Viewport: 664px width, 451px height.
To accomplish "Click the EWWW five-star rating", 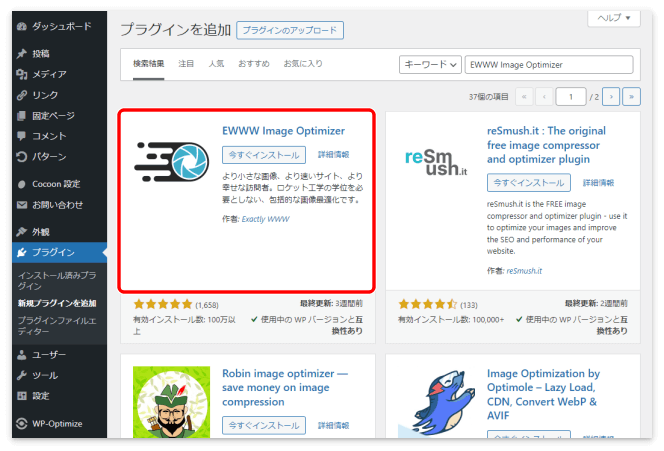I will tap(163, 304).
